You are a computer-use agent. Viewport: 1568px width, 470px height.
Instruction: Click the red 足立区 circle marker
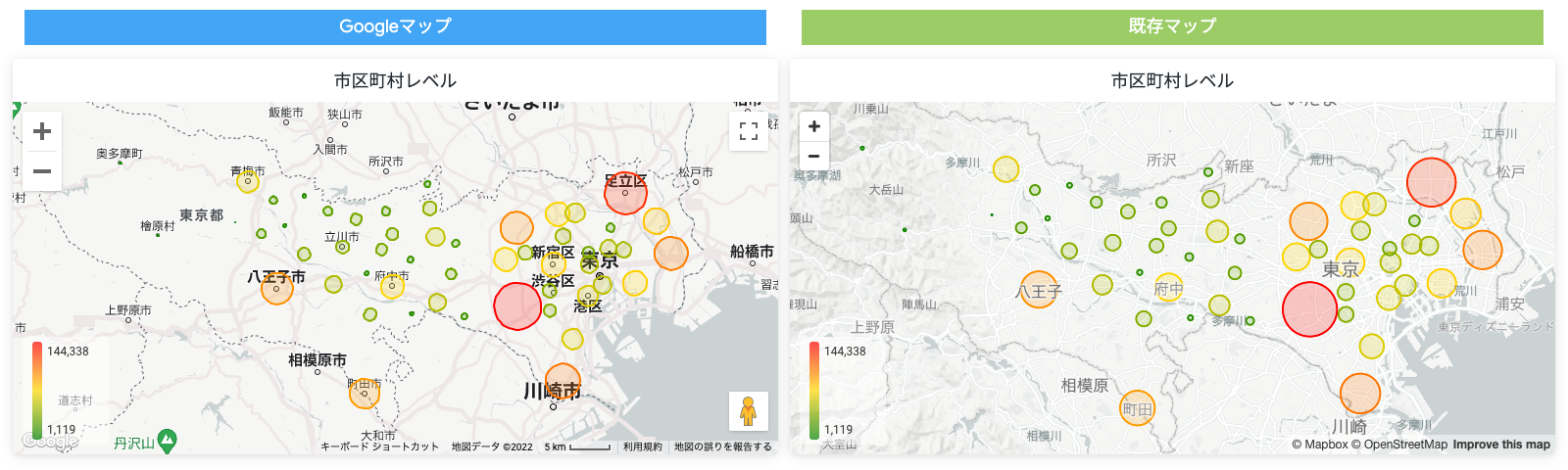[625, 193]
